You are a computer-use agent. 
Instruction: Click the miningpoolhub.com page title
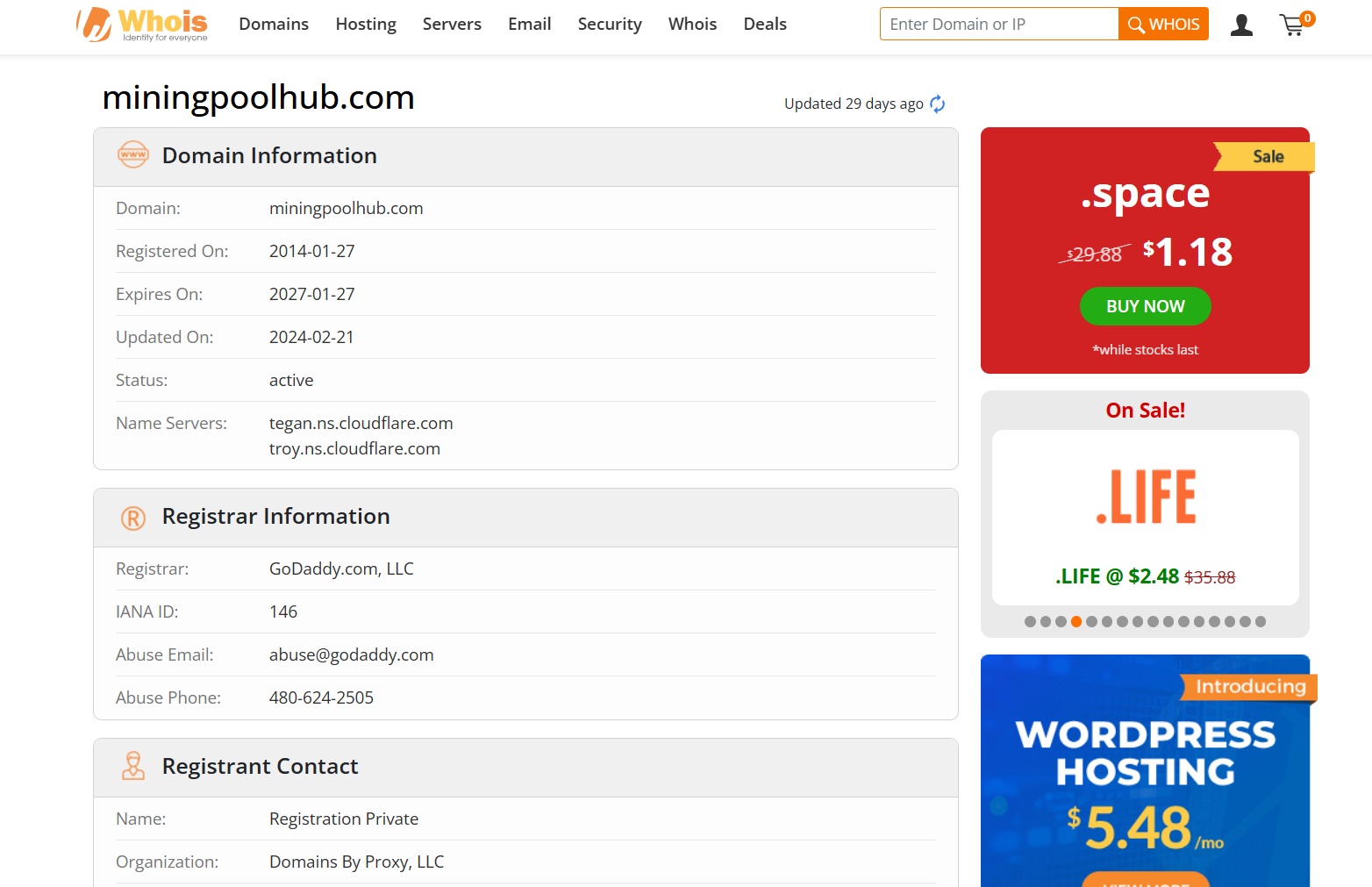tap(259, 97)
